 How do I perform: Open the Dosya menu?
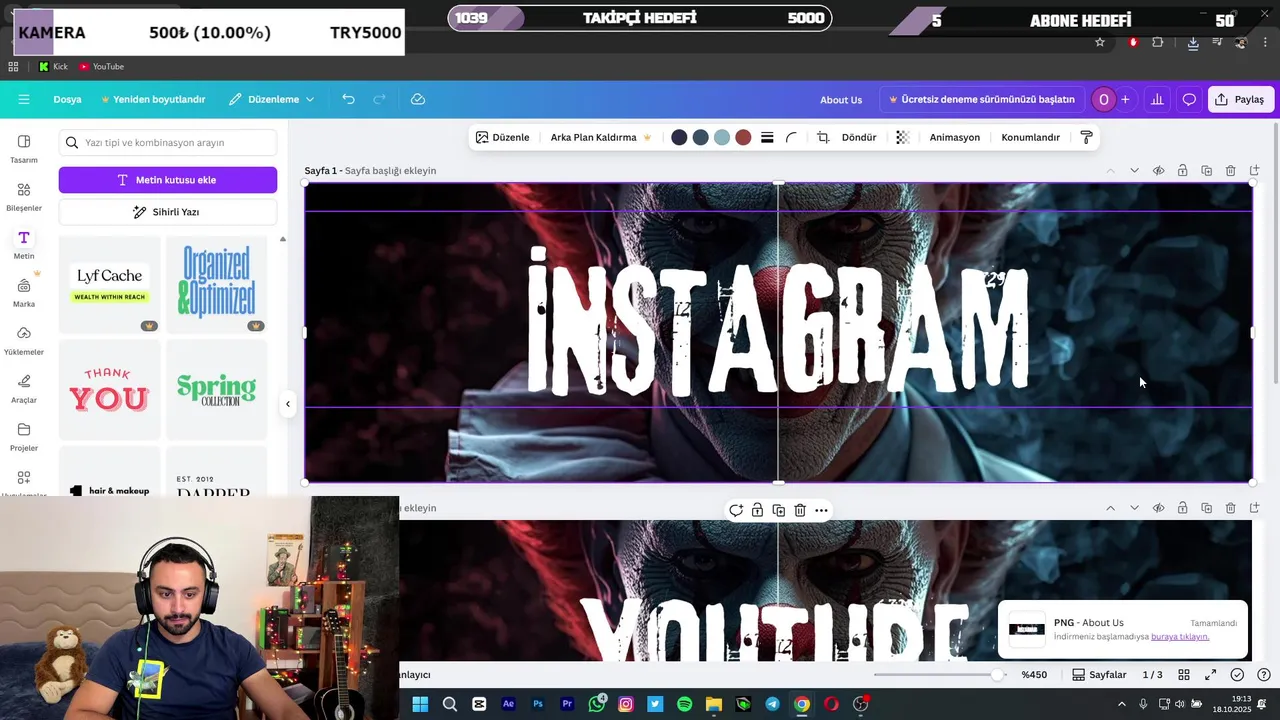(67, 99)
